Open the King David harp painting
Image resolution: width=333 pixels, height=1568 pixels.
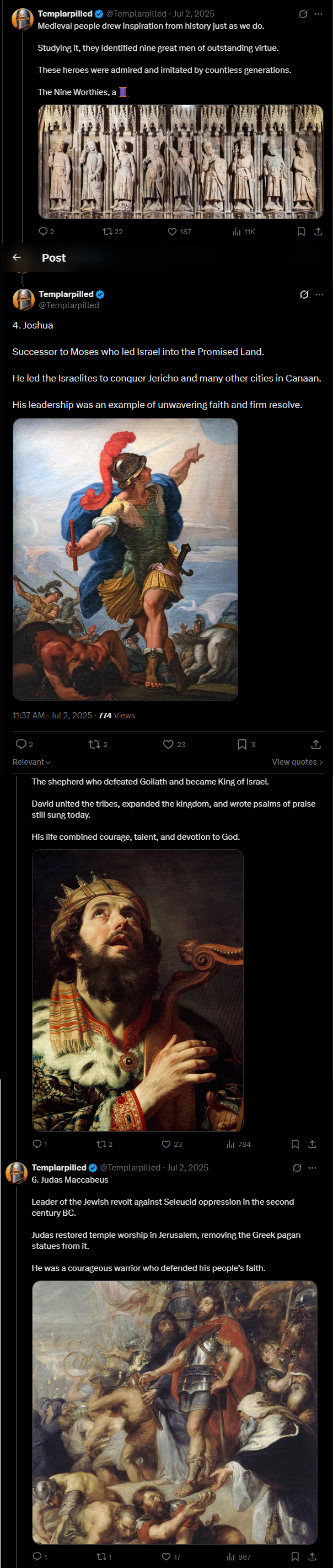pos(137,990)
